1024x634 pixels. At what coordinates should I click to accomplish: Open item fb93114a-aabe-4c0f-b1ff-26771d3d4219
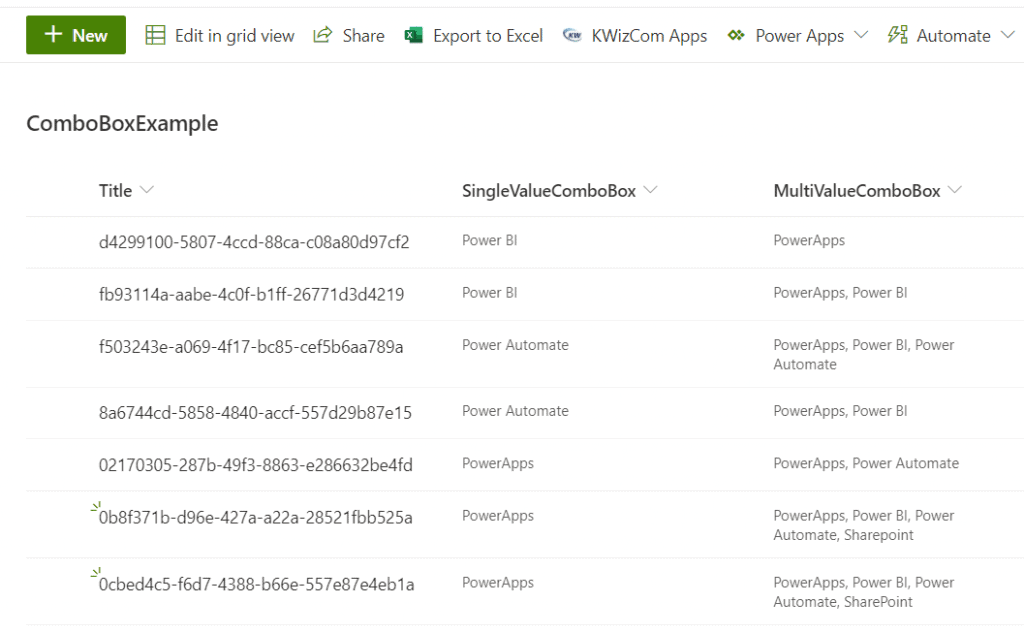click(x=251, y=294)
